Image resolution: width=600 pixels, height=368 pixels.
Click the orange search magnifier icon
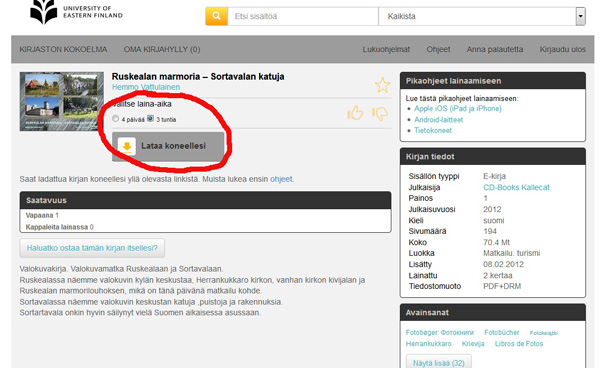tap(217, 16)
